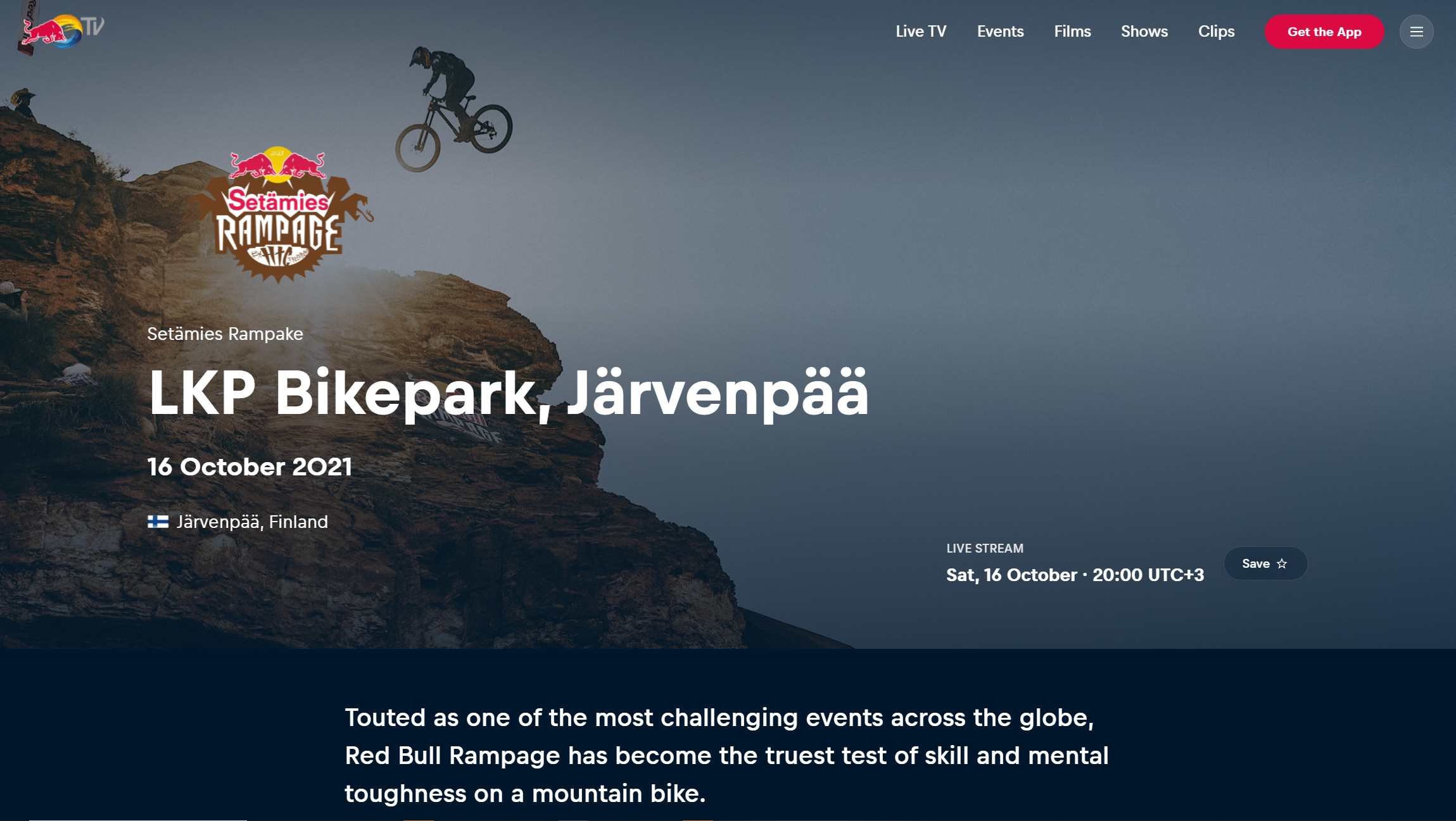Open the Clips page
Screen dimensions: 1456x821
click(1216, 32)
